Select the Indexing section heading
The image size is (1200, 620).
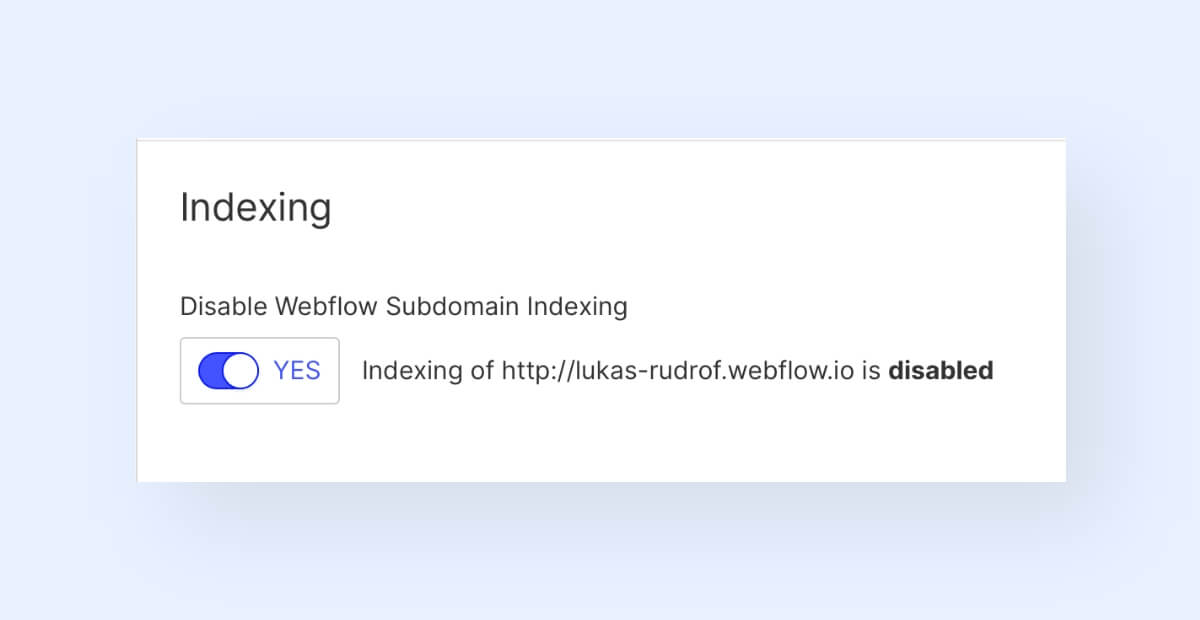point(255,209)
